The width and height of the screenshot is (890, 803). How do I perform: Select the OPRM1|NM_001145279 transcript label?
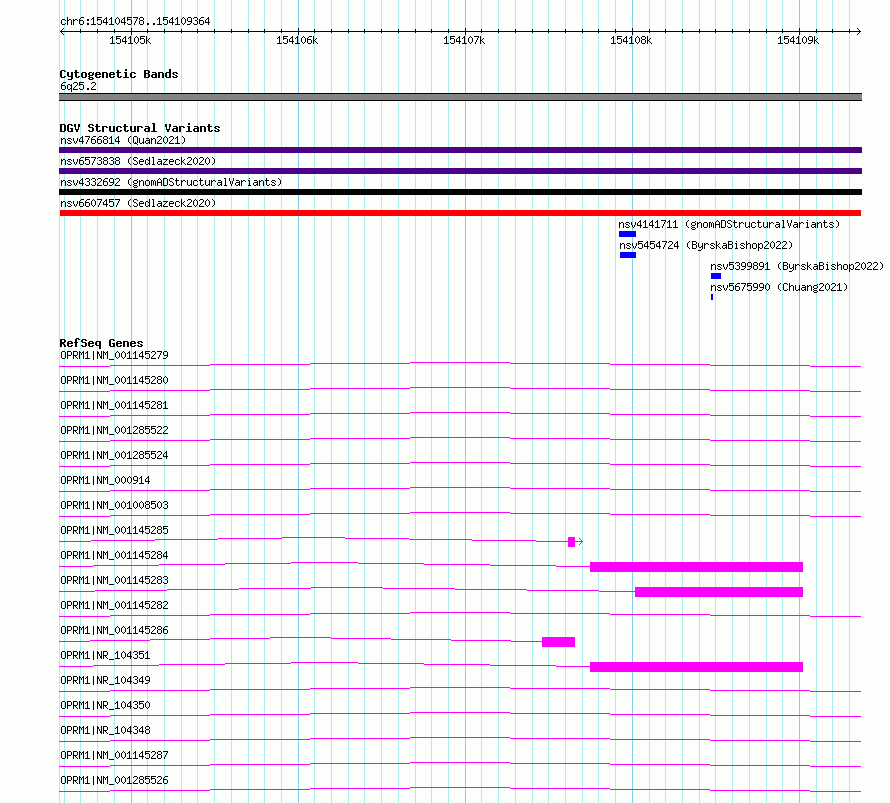114,355
